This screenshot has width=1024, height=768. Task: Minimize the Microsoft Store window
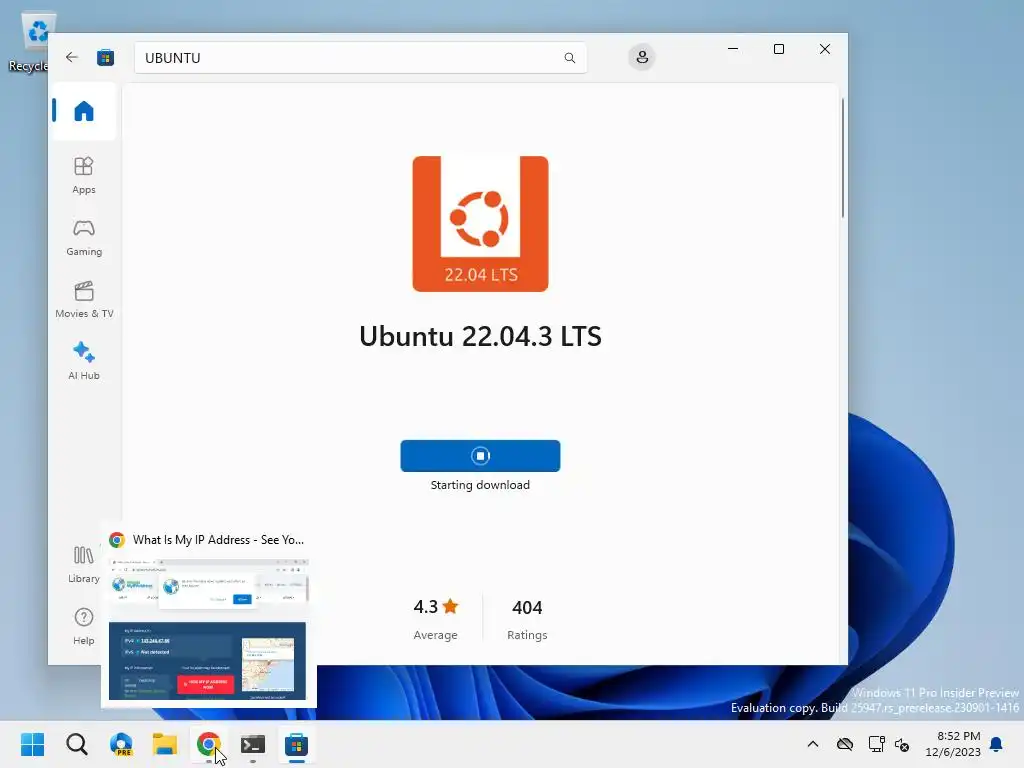(x=733, y=49)
